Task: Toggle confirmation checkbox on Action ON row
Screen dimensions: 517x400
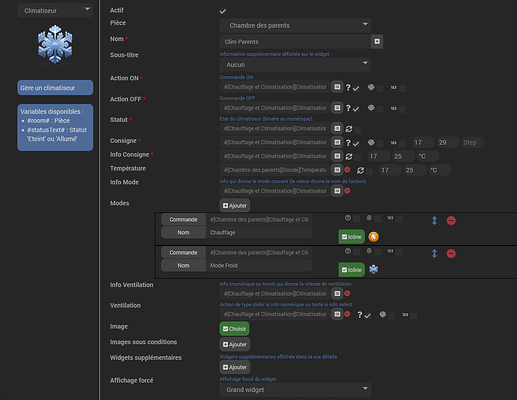Action: [356, 88]
